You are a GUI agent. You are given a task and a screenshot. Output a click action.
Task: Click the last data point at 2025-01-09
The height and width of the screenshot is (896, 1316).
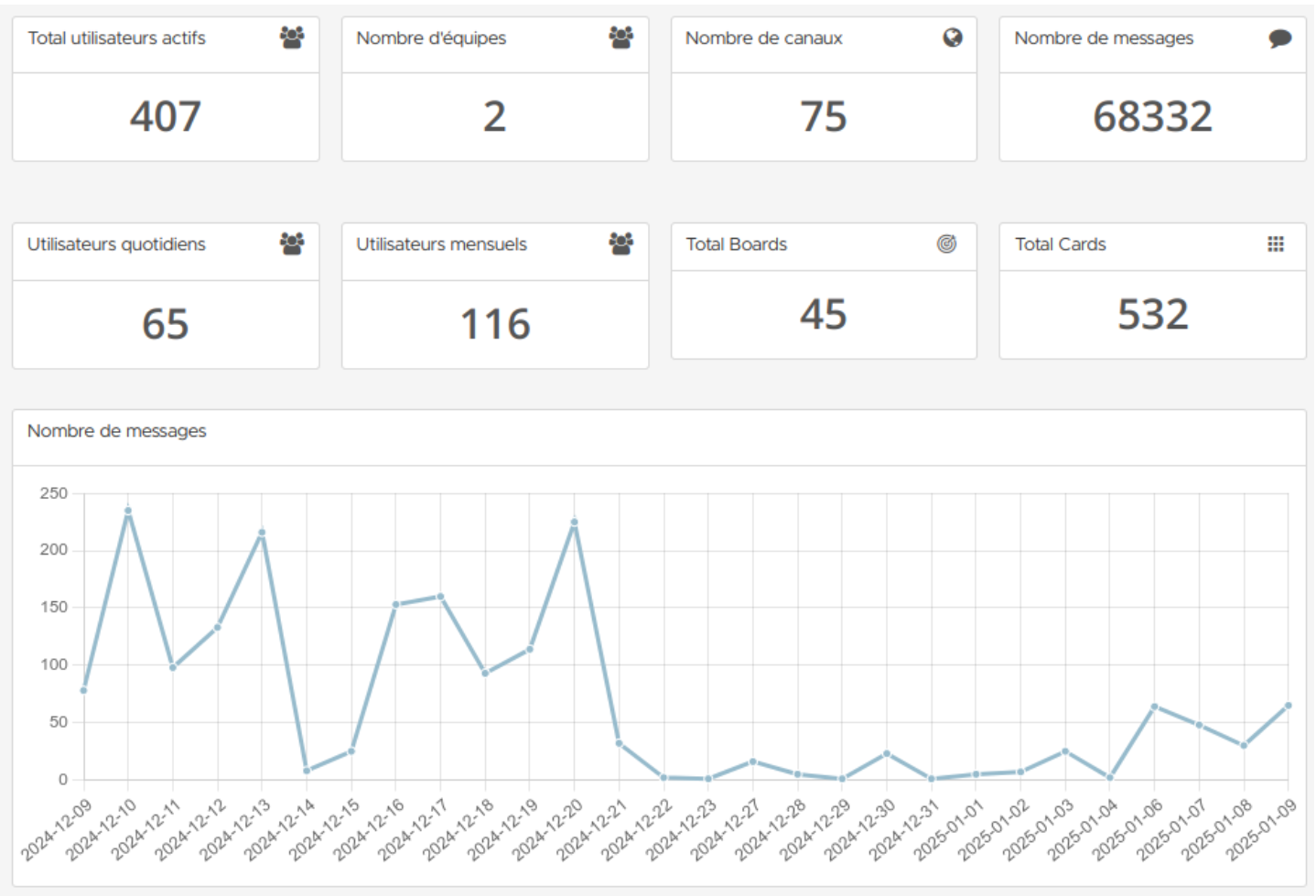tap(1288, 706)
